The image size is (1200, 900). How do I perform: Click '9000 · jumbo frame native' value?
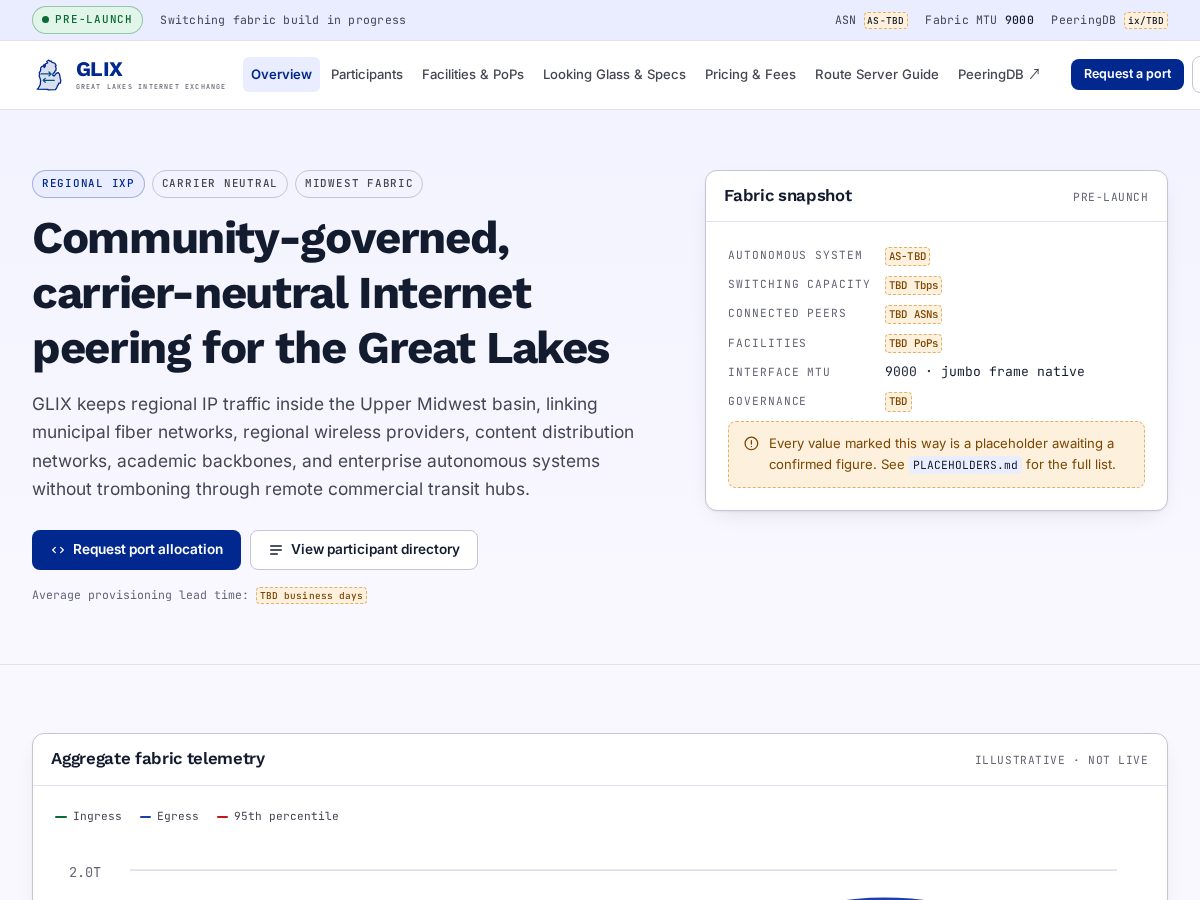coord(985,372)
